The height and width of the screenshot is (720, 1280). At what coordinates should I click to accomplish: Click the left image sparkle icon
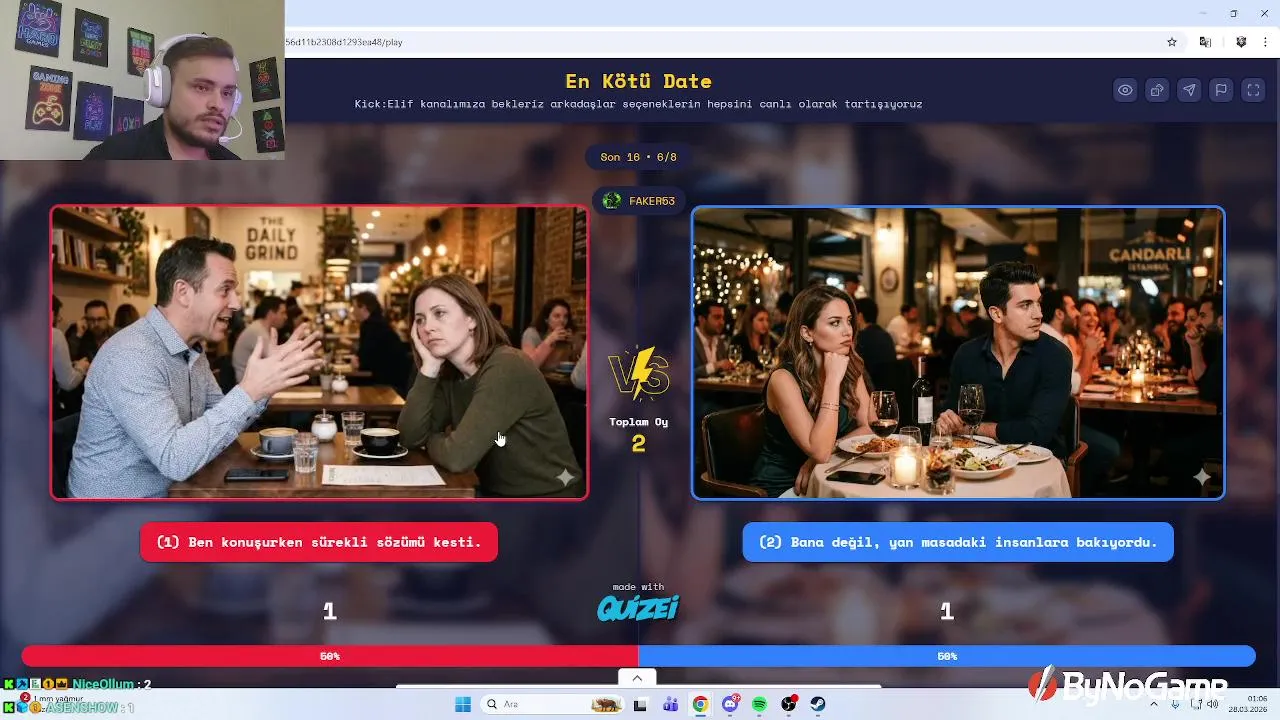pos(565,478)
